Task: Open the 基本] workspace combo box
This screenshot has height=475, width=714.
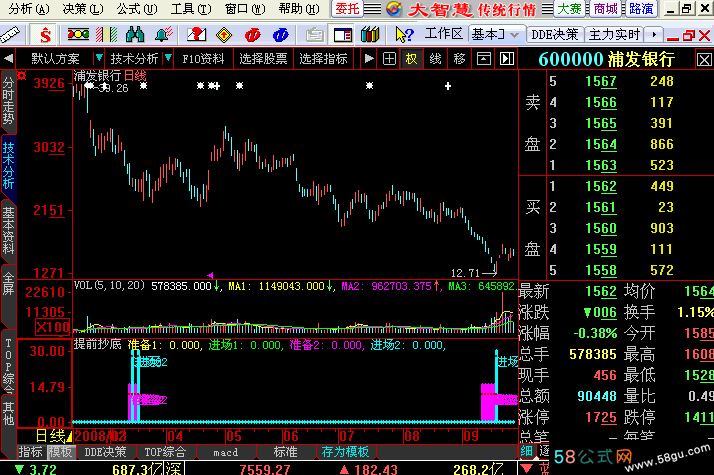Action: 495,34
